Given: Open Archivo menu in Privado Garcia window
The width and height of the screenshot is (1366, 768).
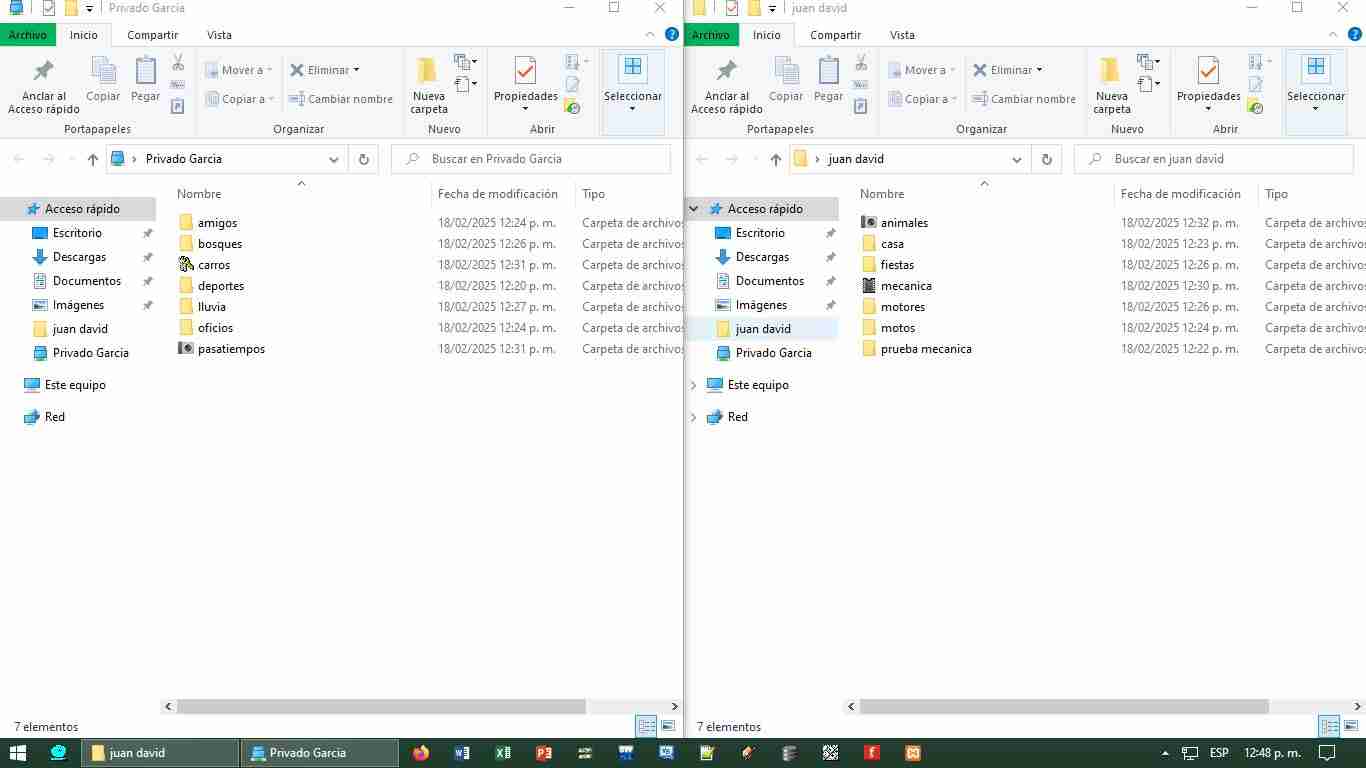Looking at the screenshot, I should 28,35.
